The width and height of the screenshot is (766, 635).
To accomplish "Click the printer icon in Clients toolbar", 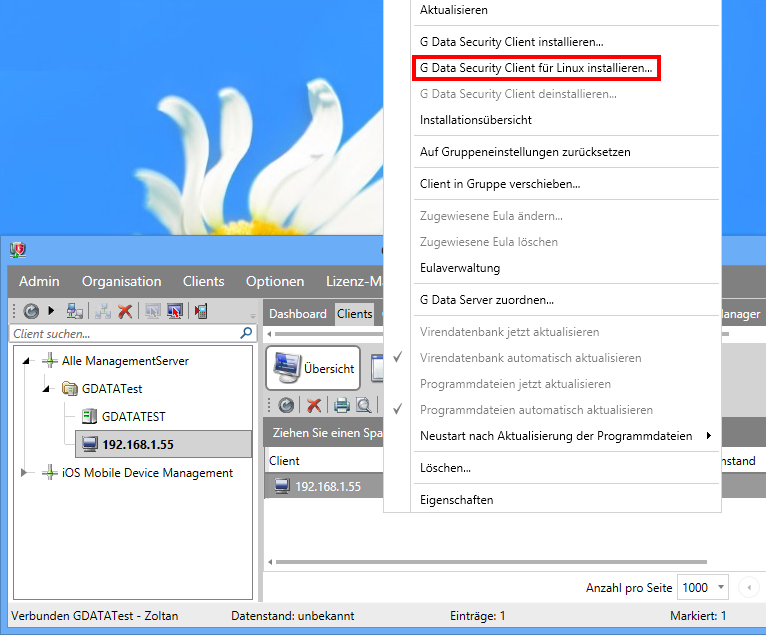I will pos(341,405).
